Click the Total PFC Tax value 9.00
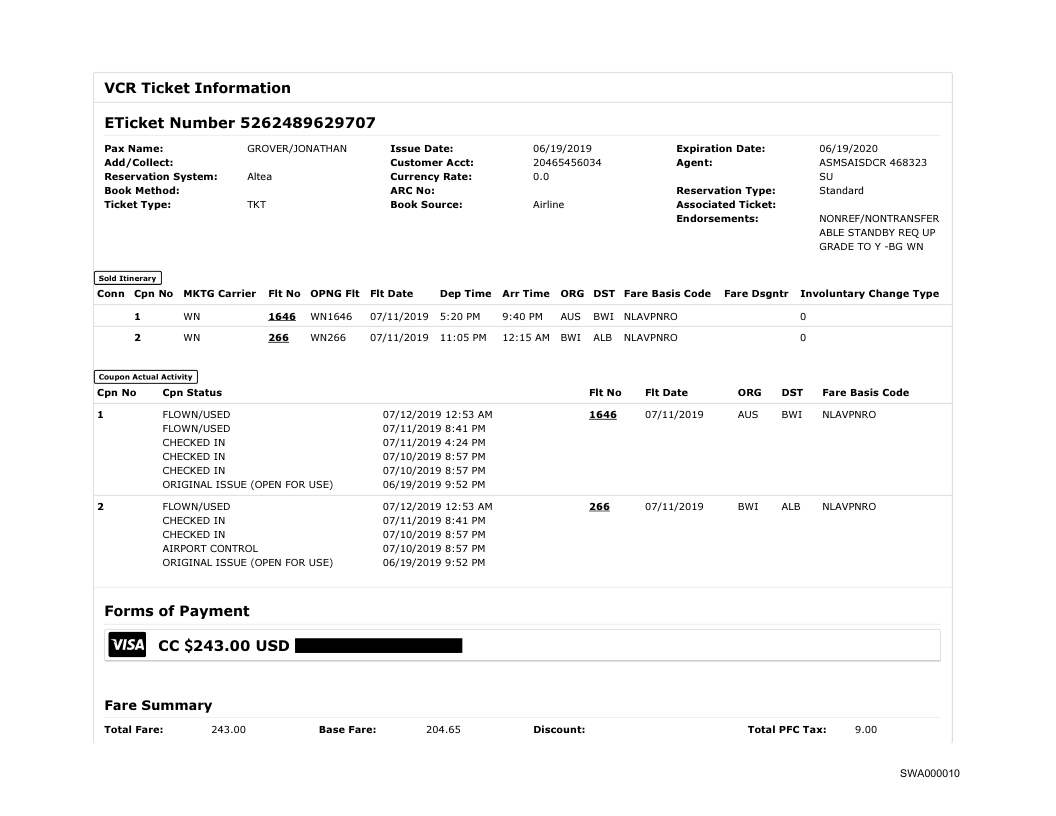1056x816 pixels. coord(866,730)
